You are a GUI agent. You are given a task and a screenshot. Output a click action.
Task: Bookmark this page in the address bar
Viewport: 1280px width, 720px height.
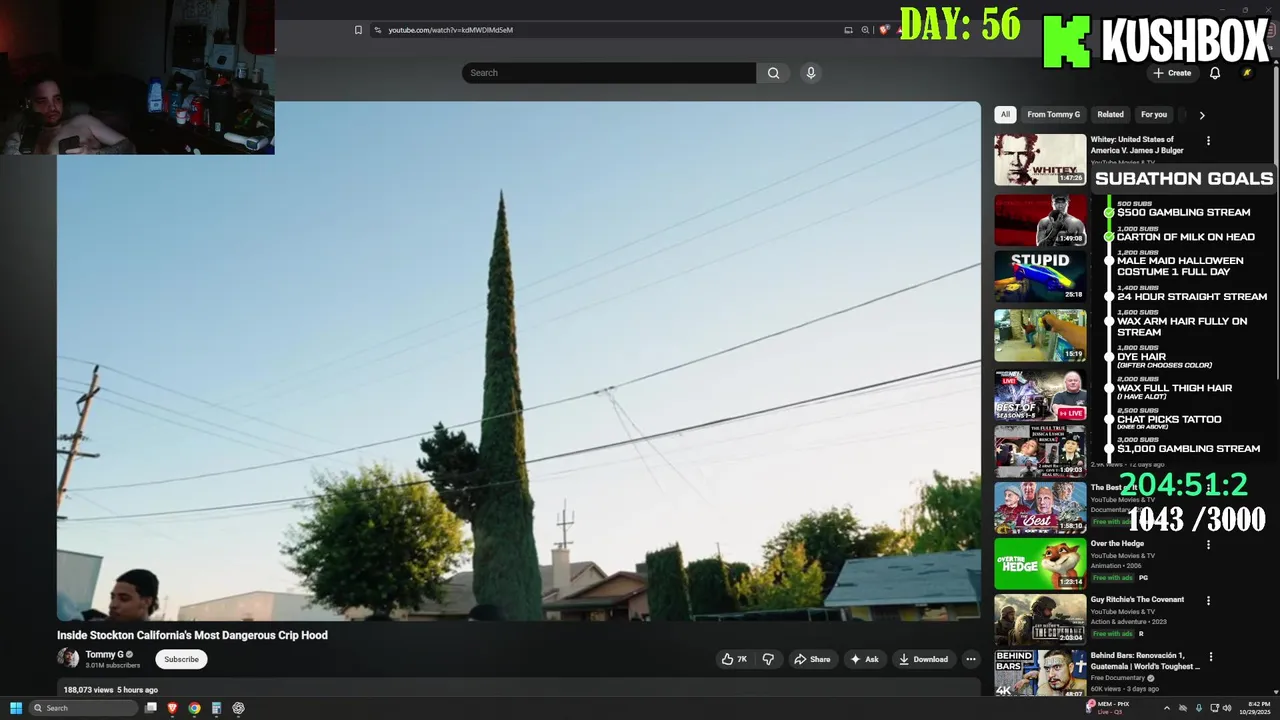click(x=358, y=30)
